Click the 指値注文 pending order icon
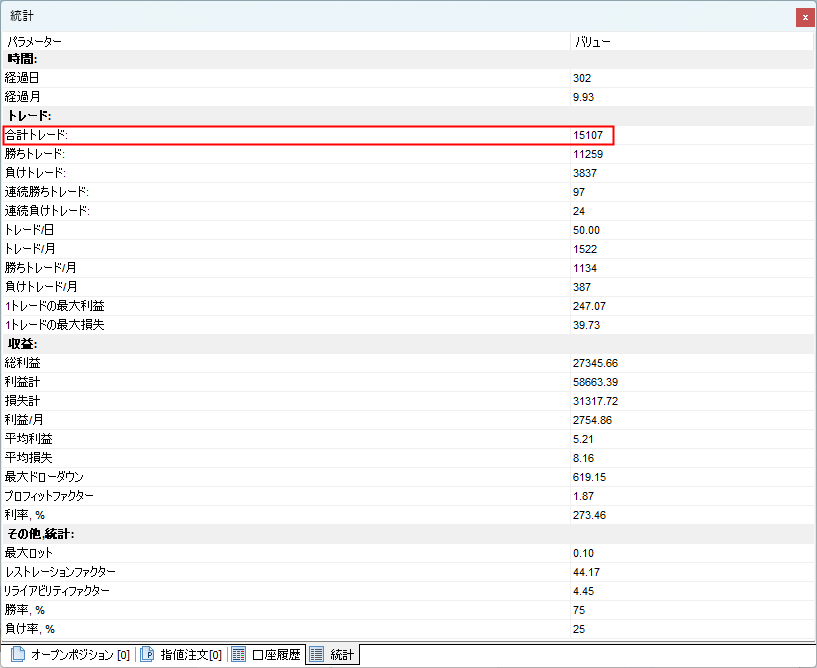817x668 pixels. click(x=147, y=654)
